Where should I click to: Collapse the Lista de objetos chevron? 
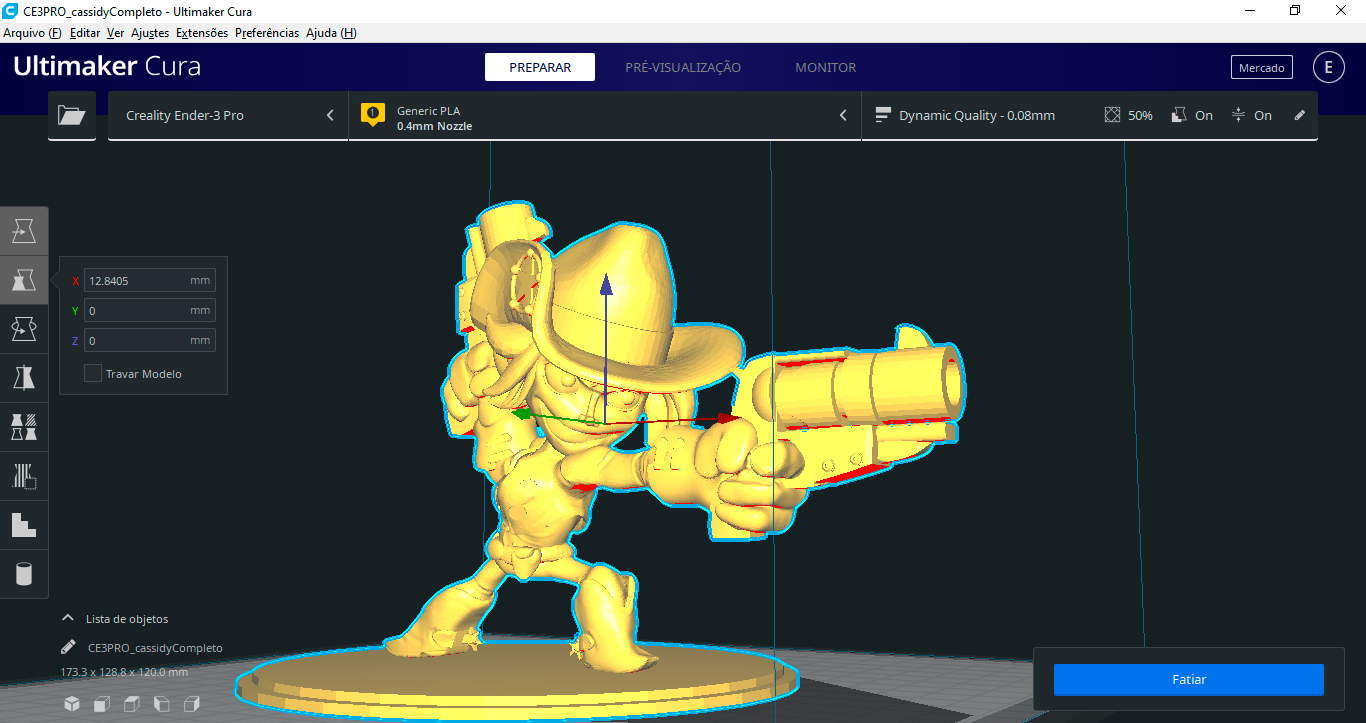(68, 618)
